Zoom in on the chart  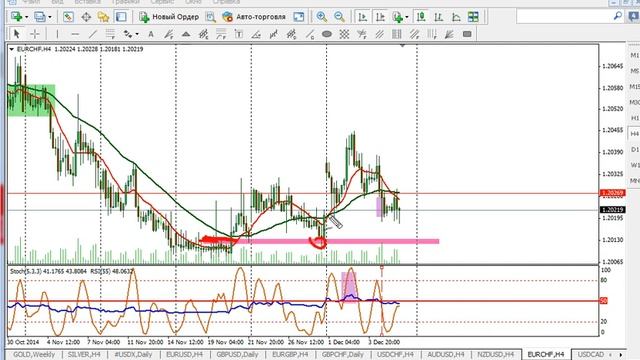tap(322, 17)
